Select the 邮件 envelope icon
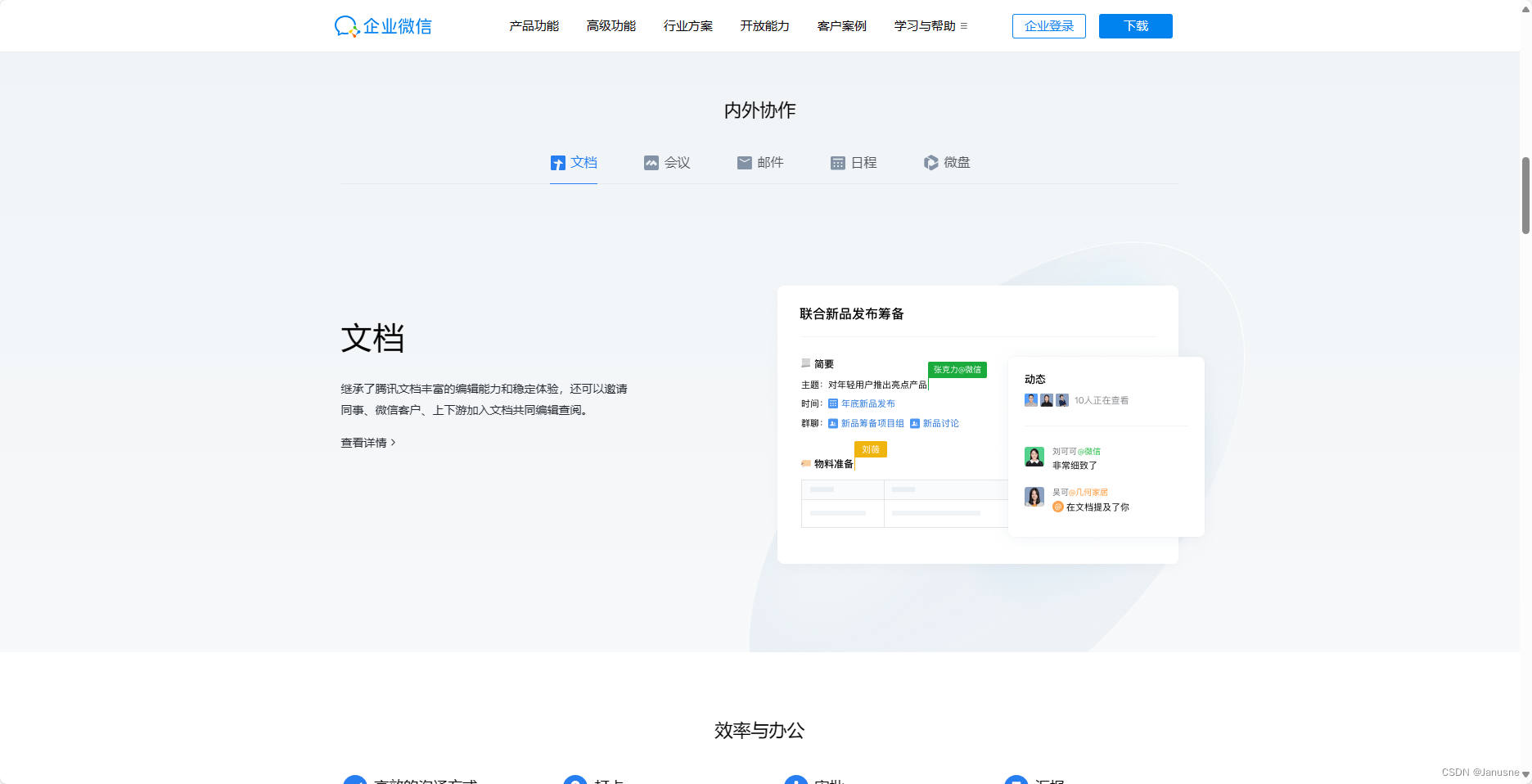Image resolution: width=1532 pixels, height=784 pixels. pos(745,163)
